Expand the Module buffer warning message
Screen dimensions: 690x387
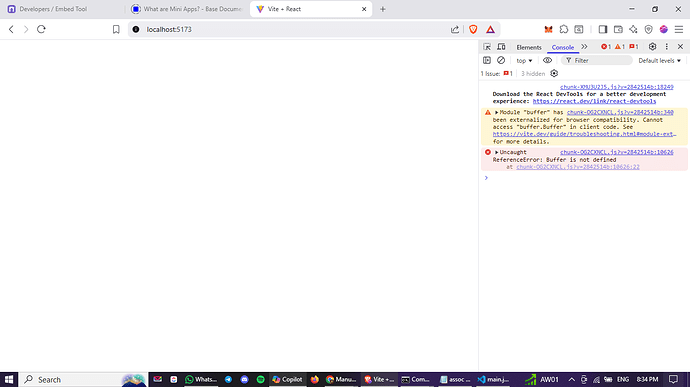point(496,113)
